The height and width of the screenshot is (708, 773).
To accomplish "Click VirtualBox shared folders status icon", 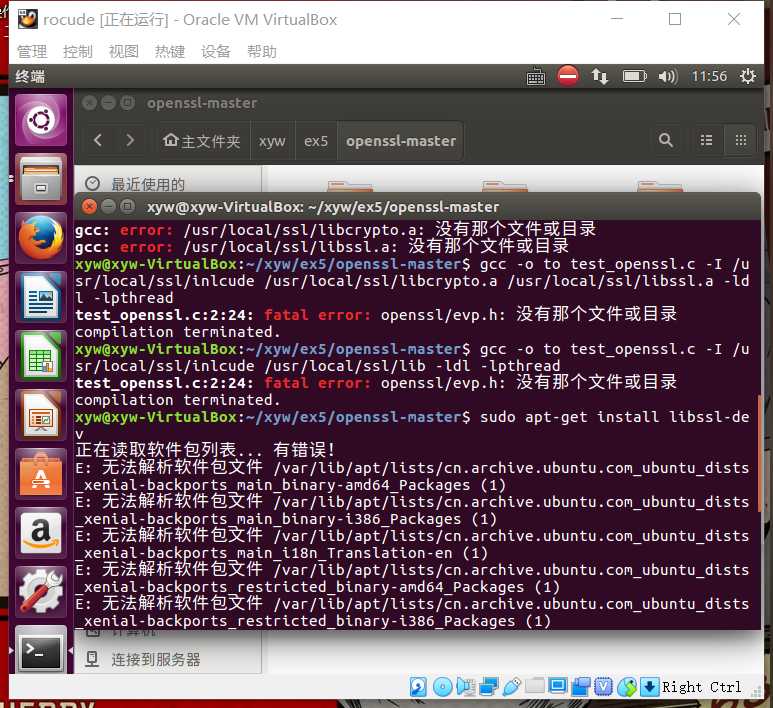I will [534, 686].
